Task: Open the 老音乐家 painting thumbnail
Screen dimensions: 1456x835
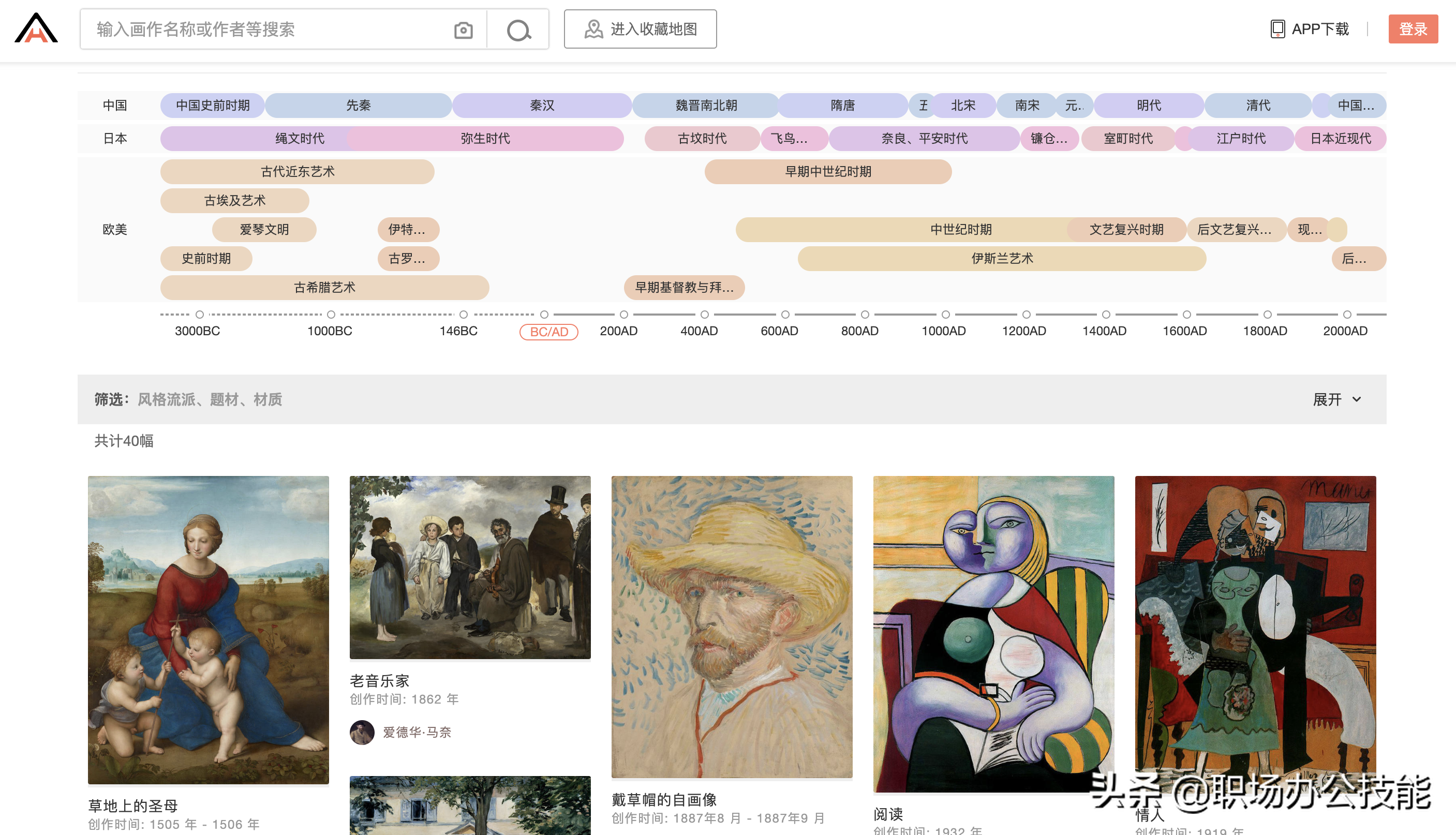Action: coord(470,567)
